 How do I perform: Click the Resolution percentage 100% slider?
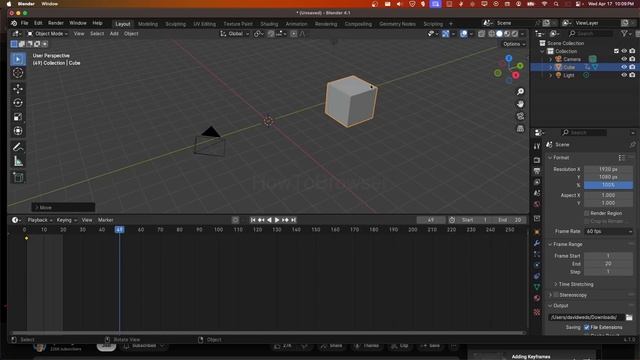coord(608,185)
